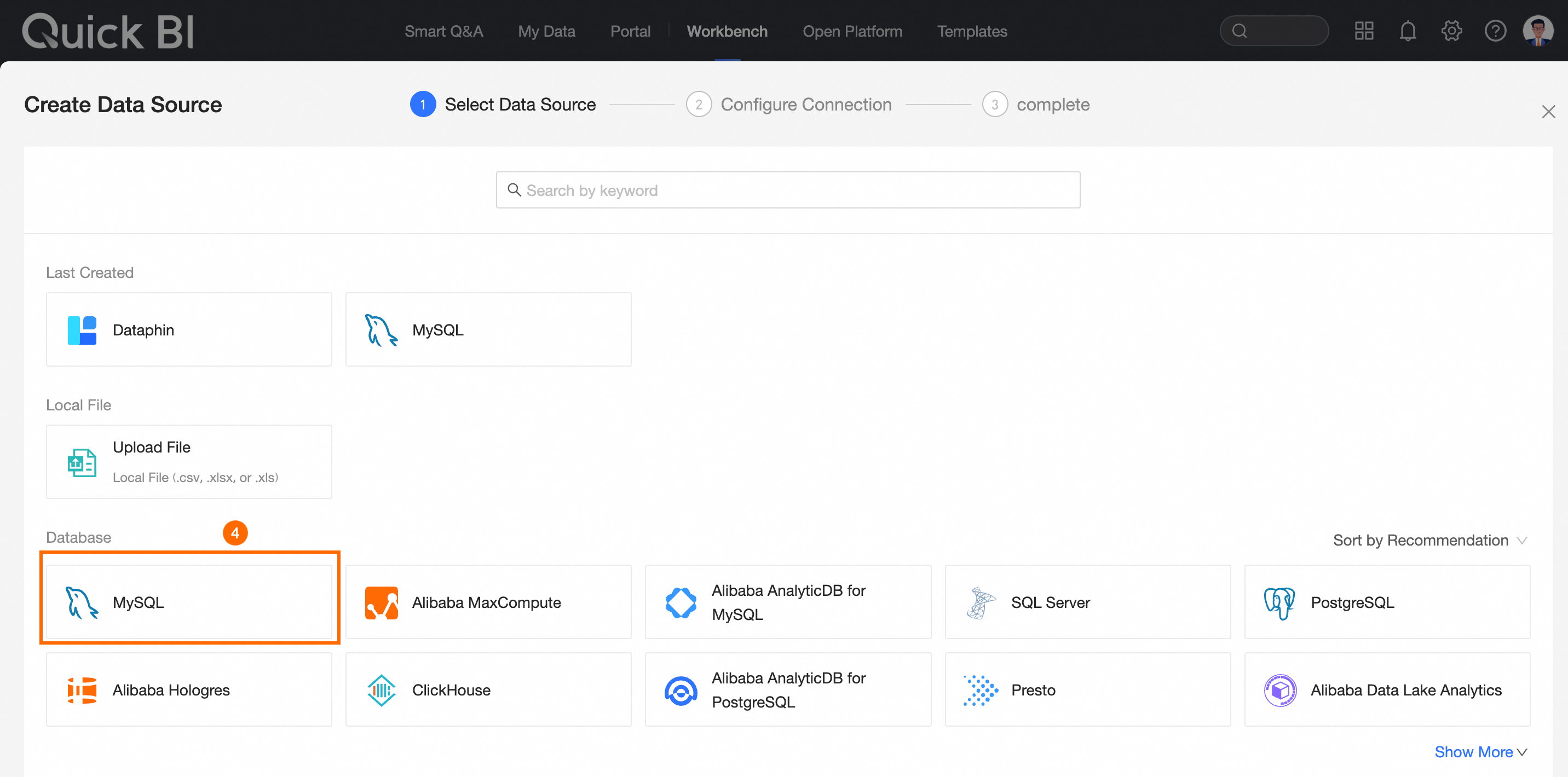Image resolution: width=1568 pixels, height=777 pixels.
Task: Select the Dataphin data source
Action: 189,329
